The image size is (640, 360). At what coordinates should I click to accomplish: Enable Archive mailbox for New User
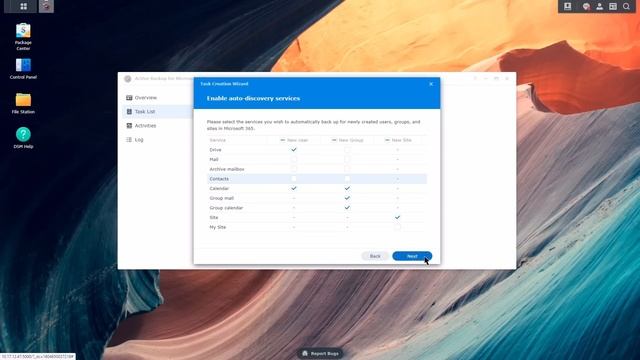click(x=294, y=169)
